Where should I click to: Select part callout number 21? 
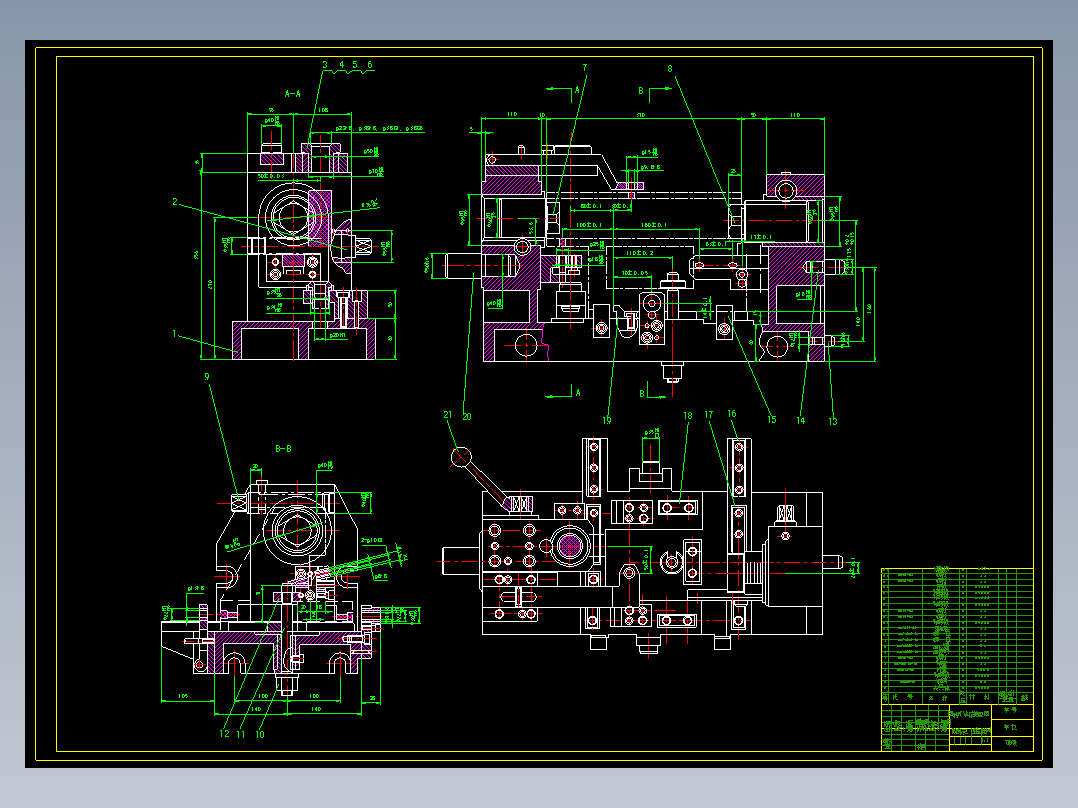(x=448, y=415)
